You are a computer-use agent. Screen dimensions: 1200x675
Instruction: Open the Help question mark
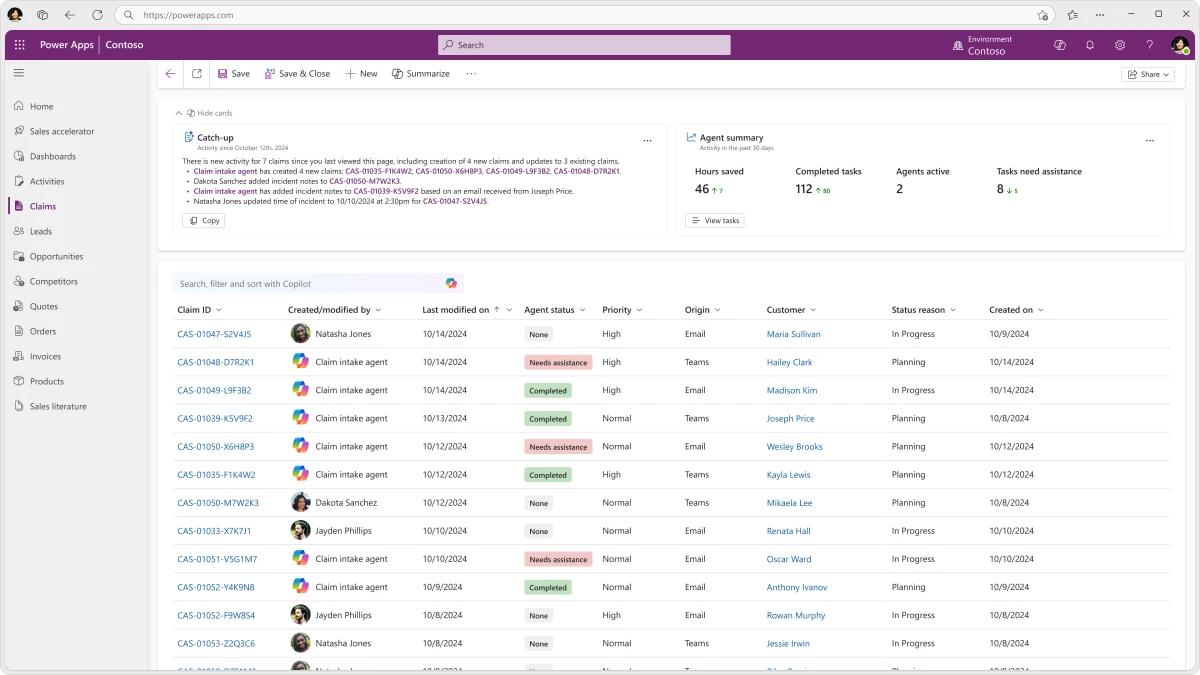click(1149, 45)
